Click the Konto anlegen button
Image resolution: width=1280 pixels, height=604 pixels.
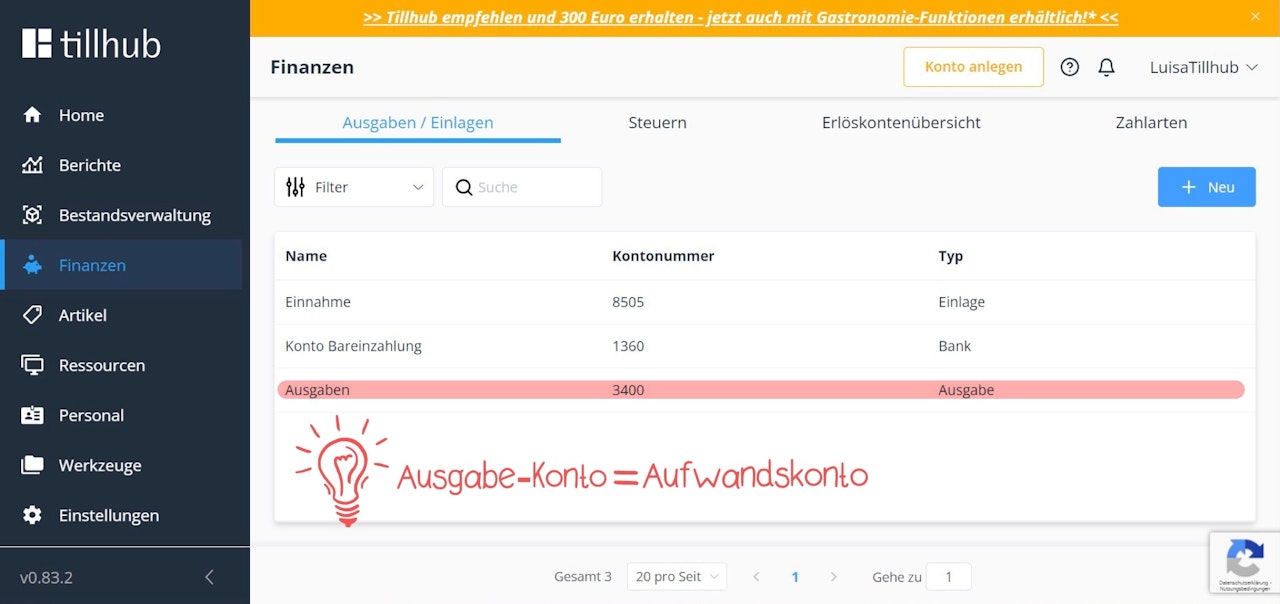point(973,67)
